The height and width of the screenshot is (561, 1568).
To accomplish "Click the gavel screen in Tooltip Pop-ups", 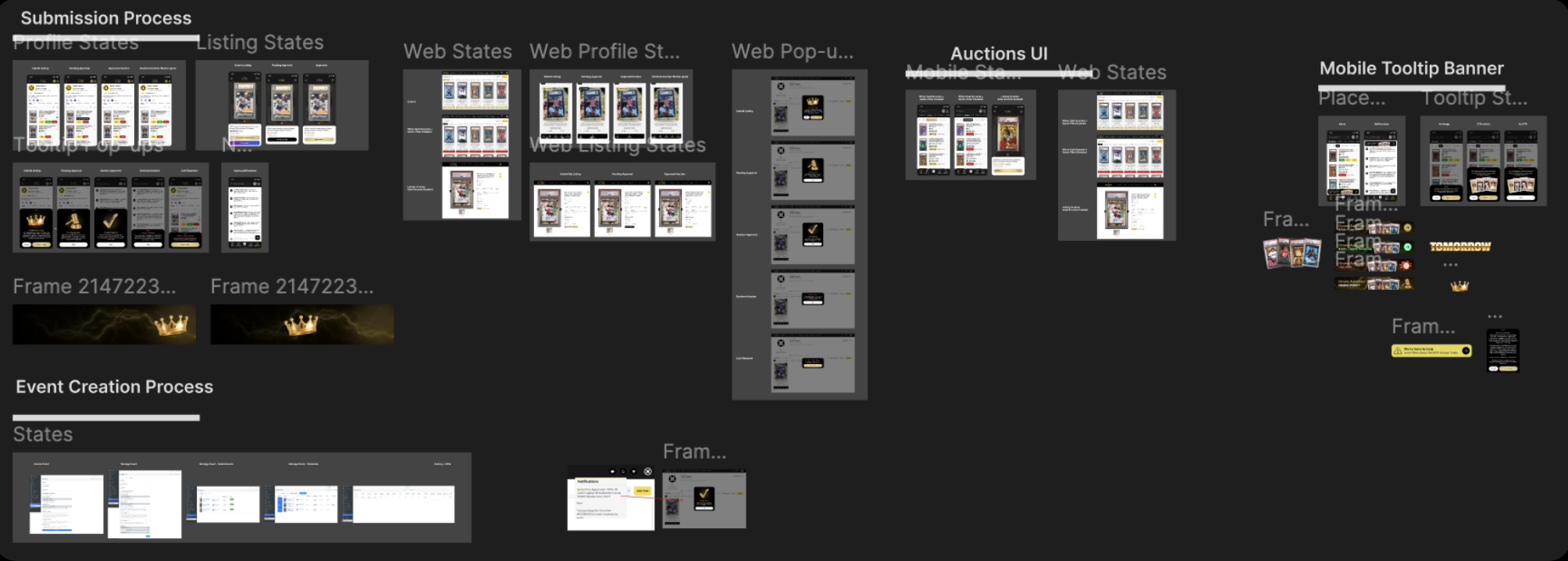I will (x=73, y=213).
